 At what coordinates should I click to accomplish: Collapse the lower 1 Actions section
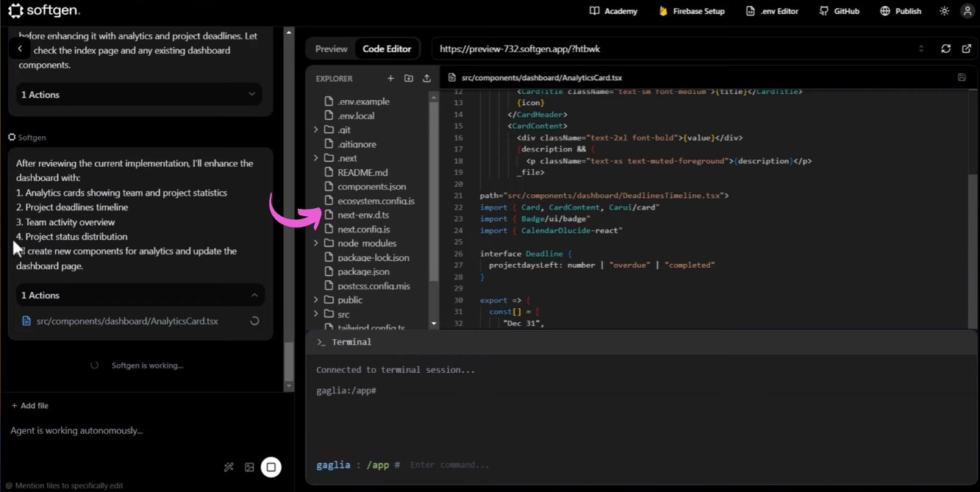pos(254,295)
